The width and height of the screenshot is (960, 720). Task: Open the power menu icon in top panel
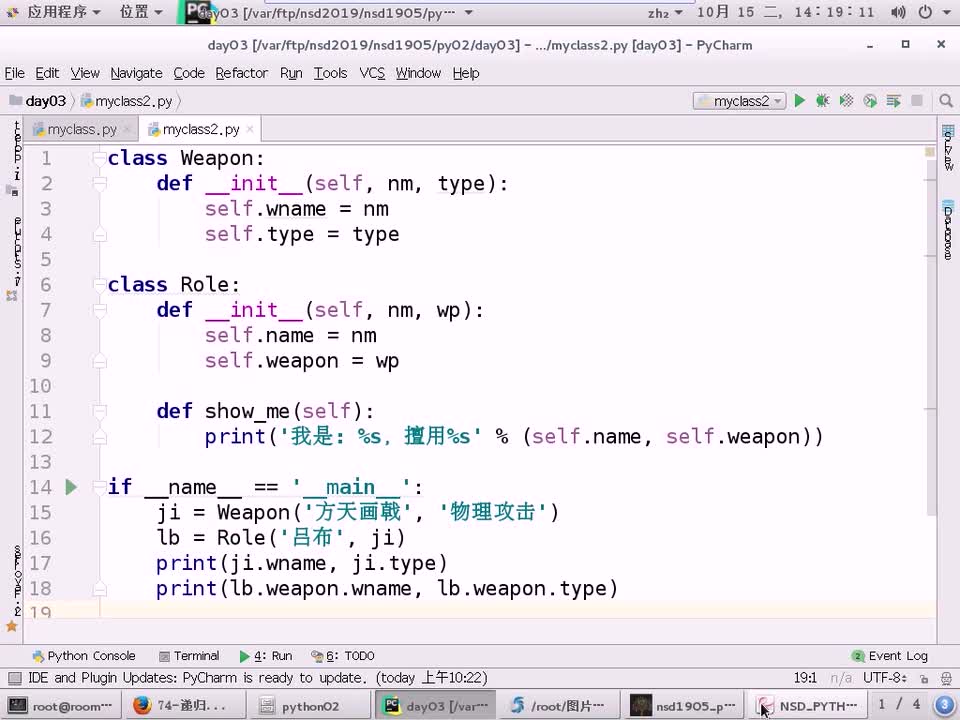pos(925,12)
